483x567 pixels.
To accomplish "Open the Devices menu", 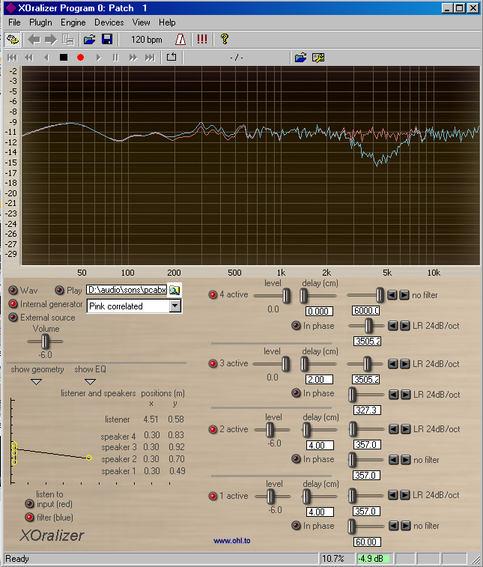I will (x=109, y=22).
